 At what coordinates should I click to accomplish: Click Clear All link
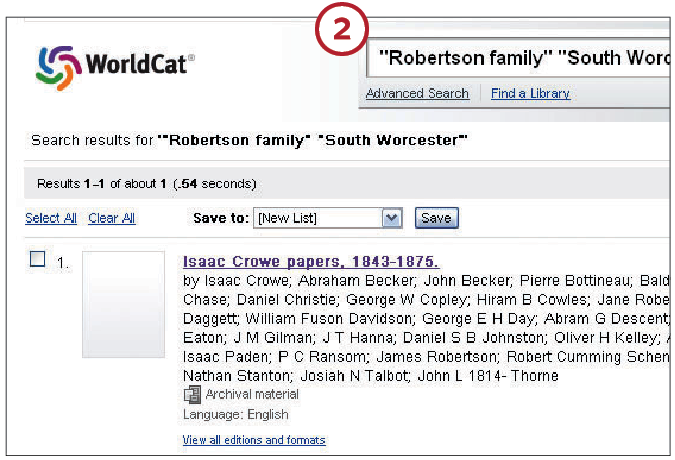(x=111, y=218)
